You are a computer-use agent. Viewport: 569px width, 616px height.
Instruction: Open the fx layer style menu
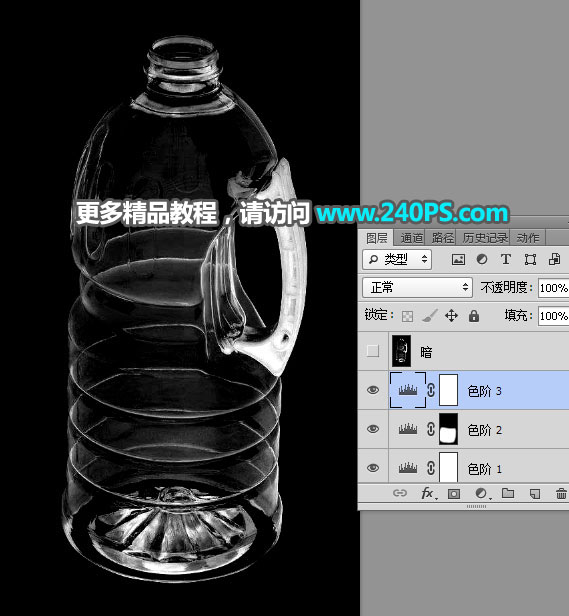[x=428, y=493]
